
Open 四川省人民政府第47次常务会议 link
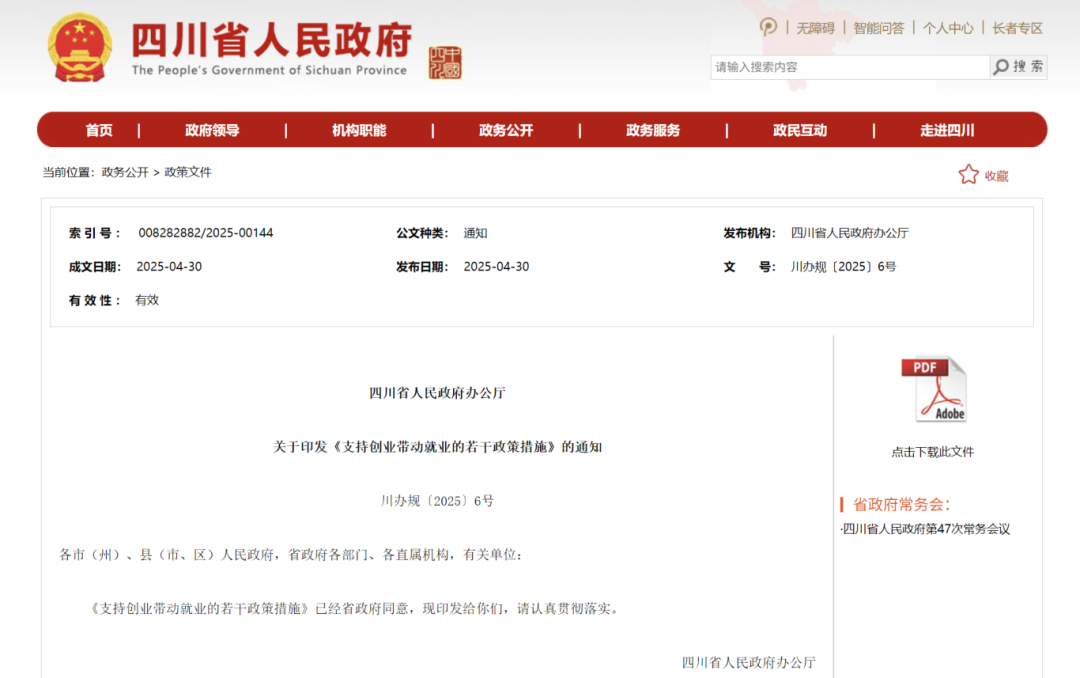tap(926, 529)
